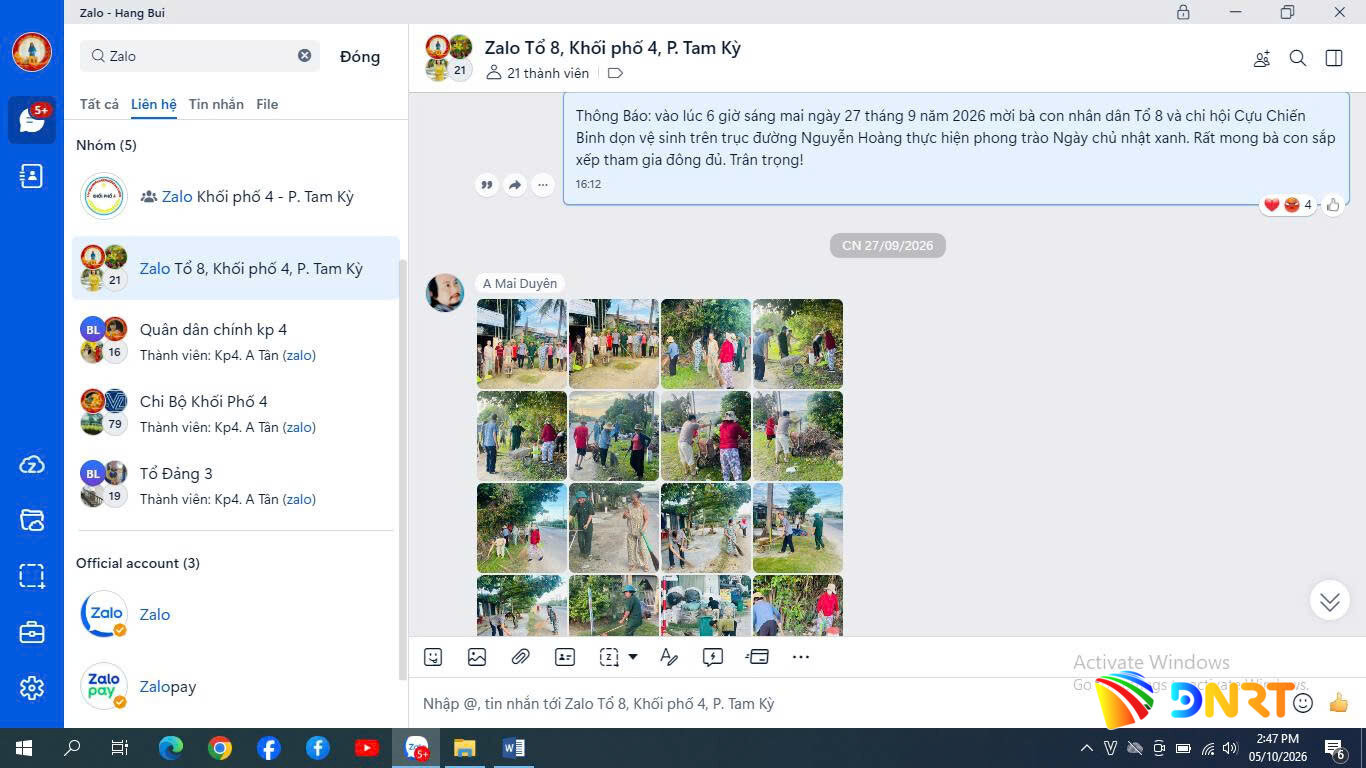The width and height of the screenshot is (1366, 768).
Task: Send a contact card via toolbar icon
Action: (565, 657)
